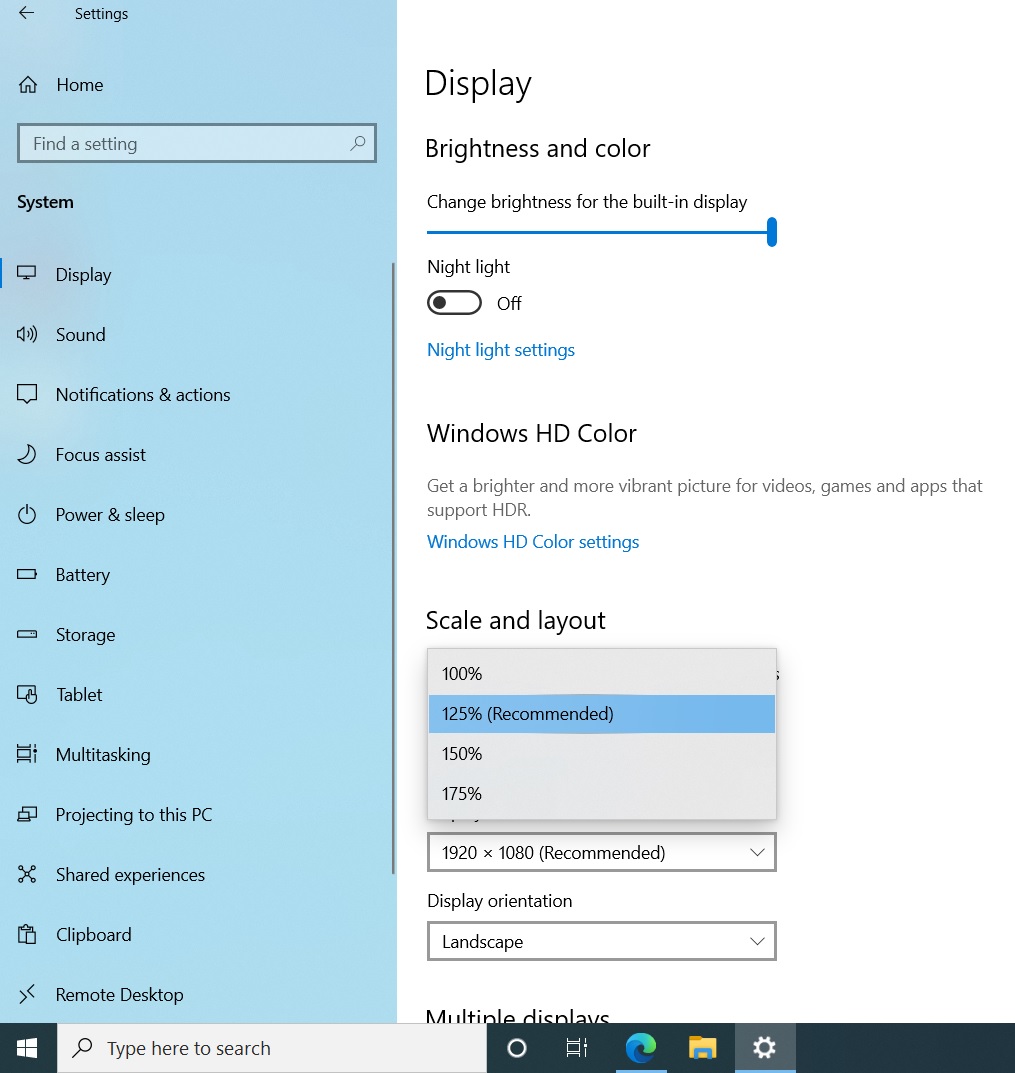The height and width of the screenshot is (1073, 1015).
Task: Select 125% (Recommended) scaling
Action: tap(602, 714)
